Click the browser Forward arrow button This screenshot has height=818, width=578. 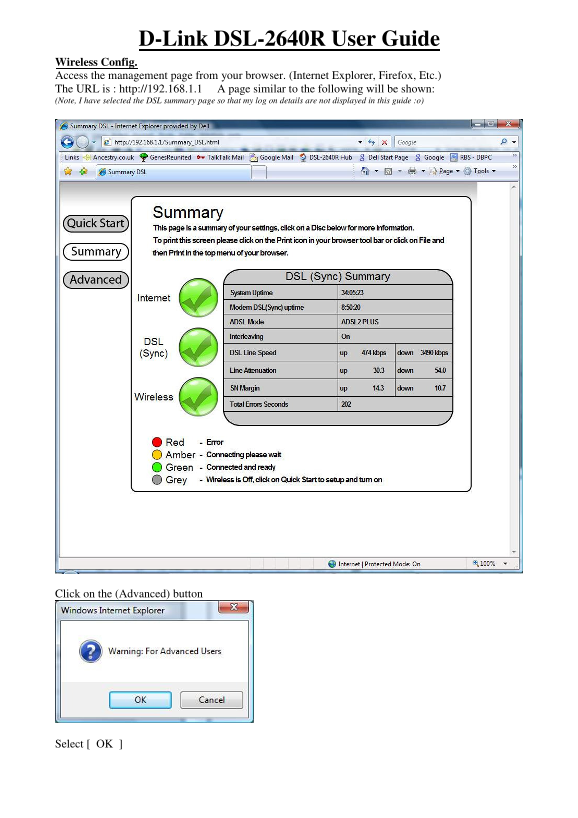pyautogui.click(x=82, y=142)
